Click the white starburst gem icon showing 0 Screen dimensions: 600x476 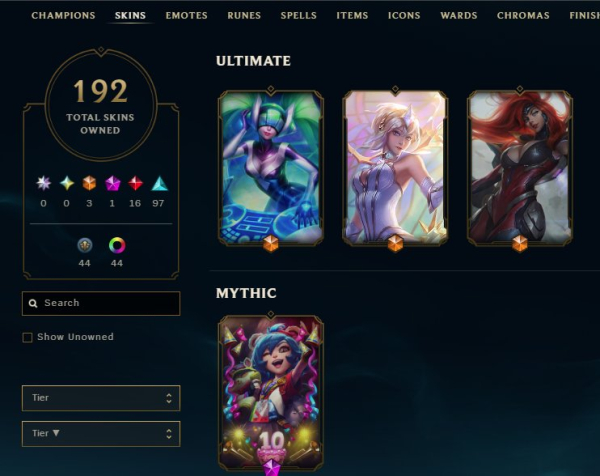click(44, 183)
